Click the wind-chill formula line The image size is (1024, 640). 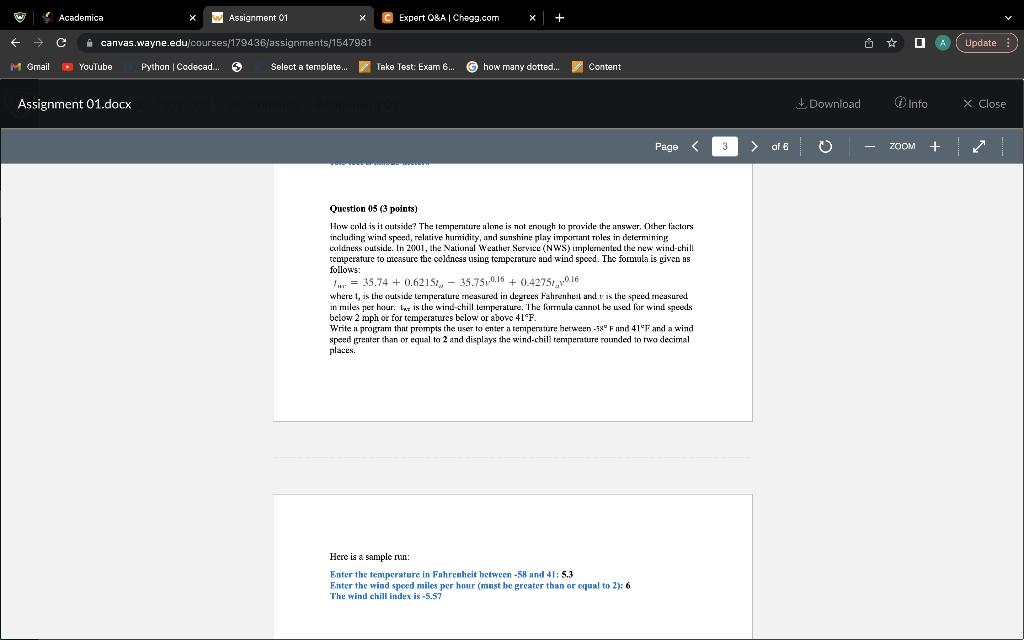pyautogui.click(x=455, y=282)
